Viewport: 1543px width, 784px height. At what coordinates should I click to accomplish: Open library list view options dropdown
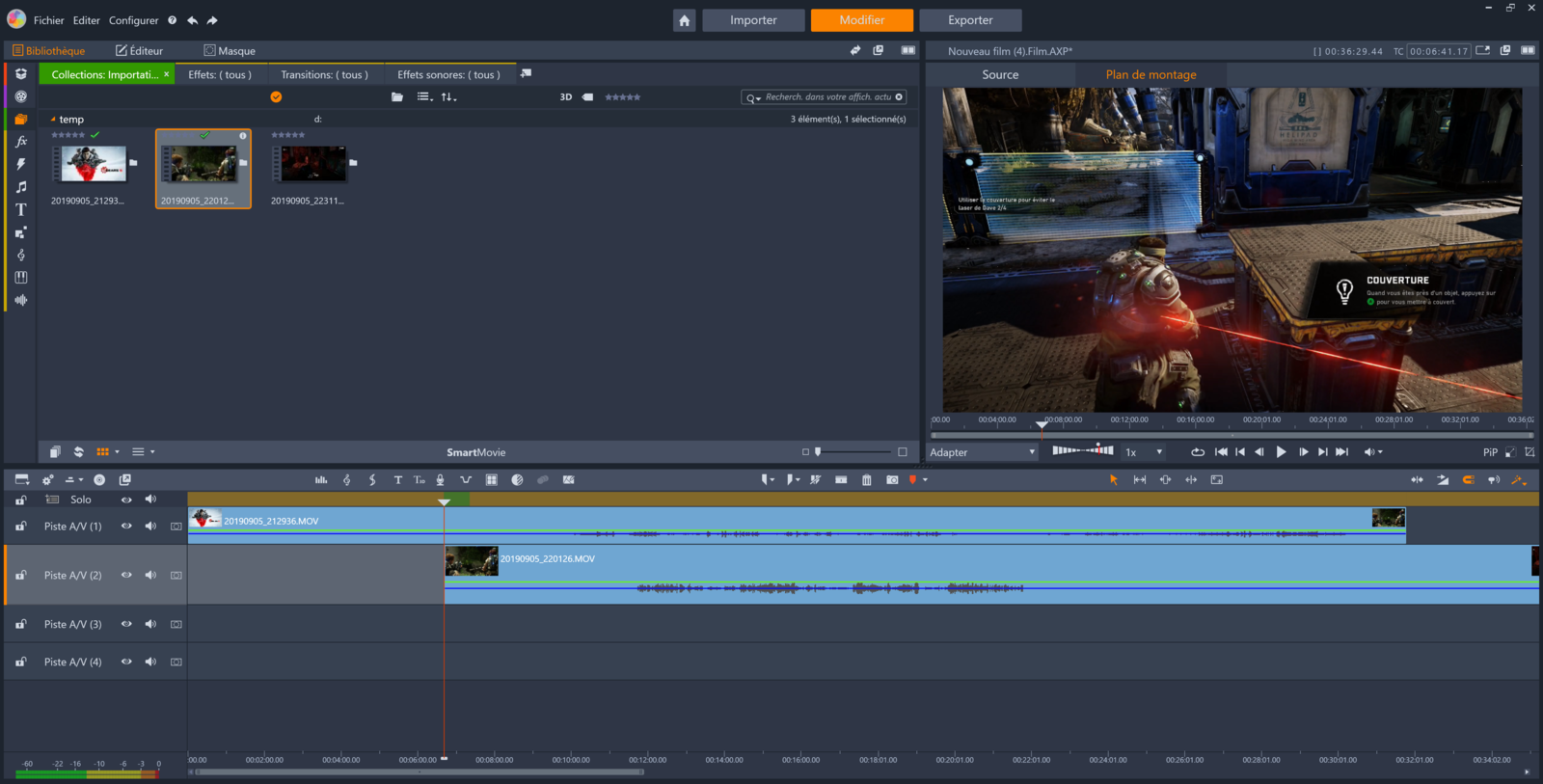click(x=424, y=96)
